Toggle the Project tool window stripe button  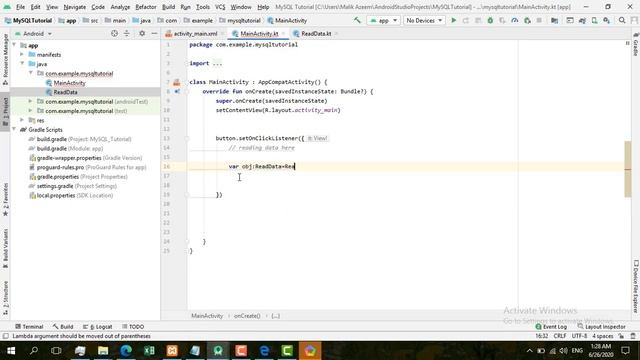[x=5, y=111]
